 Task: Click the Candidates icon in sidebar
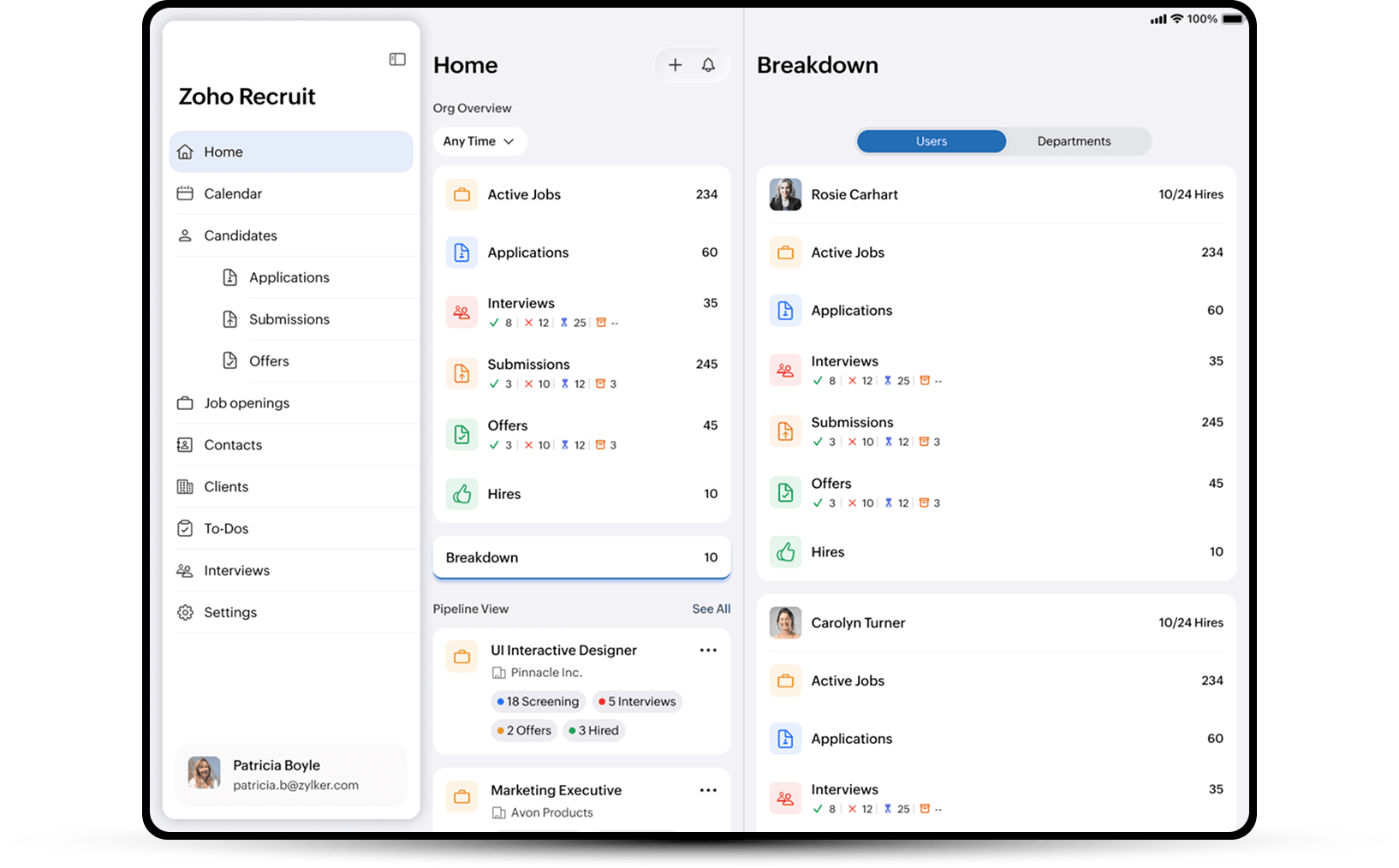click(185, 235)
